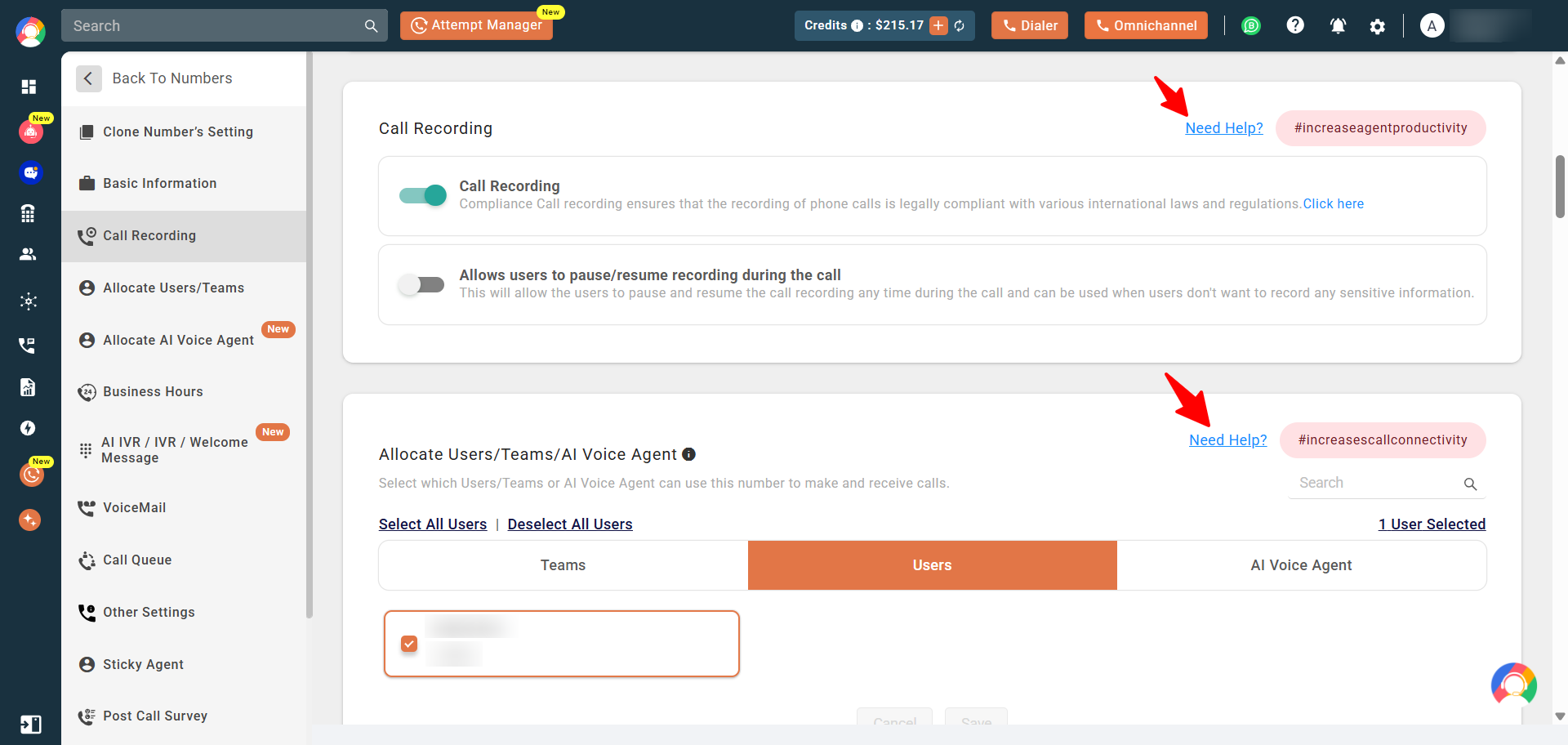Switch to the AI Voice Agent tab
The width and height of the screenshot is (1568, 745).
click(x=1301, y=565)
